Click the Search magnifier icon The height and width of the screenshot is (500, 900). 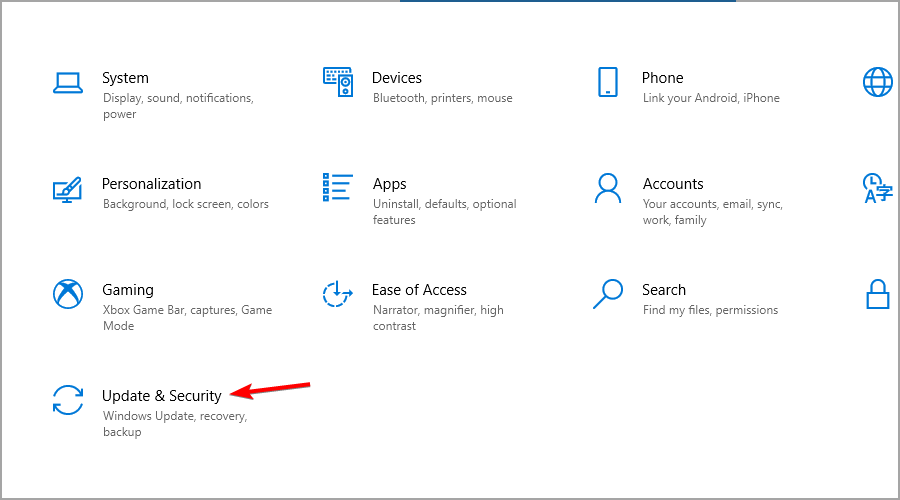608,294
